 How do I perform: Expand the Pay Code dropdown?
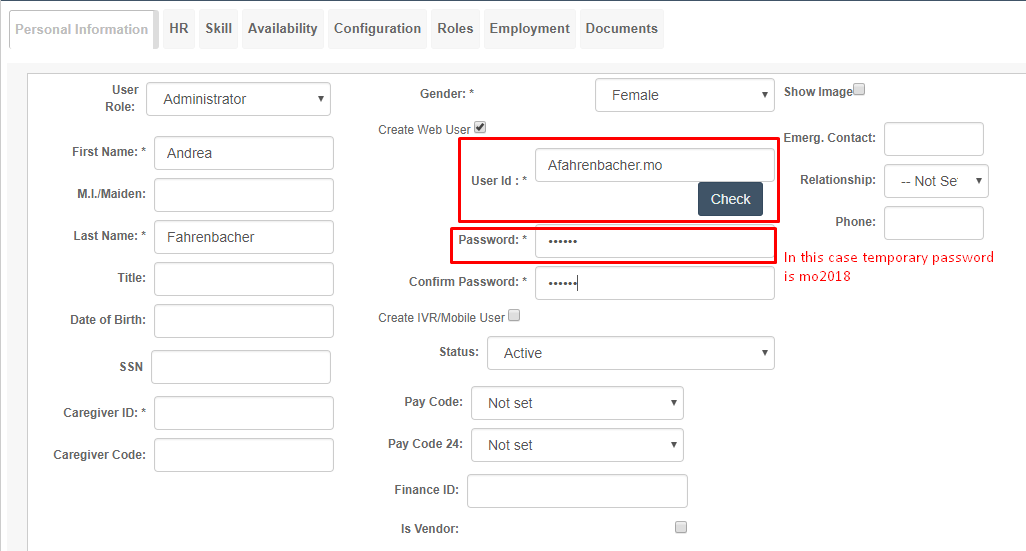pyautogui.click(x=577, y=403)
